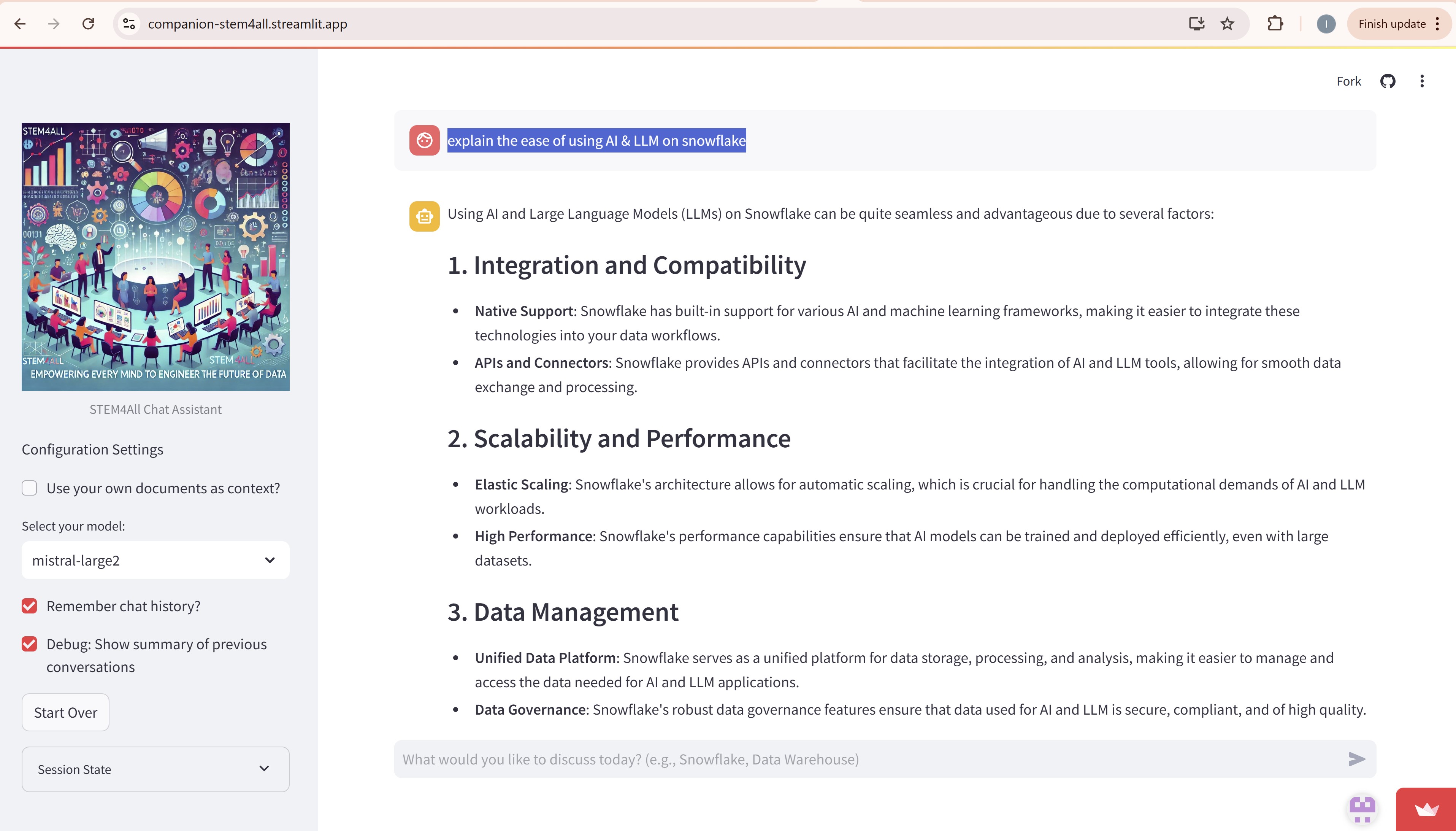1456x831 pixels.
Task: Enable Use your own documents as context
Action: pyautogui.click(x=29, y=488)
